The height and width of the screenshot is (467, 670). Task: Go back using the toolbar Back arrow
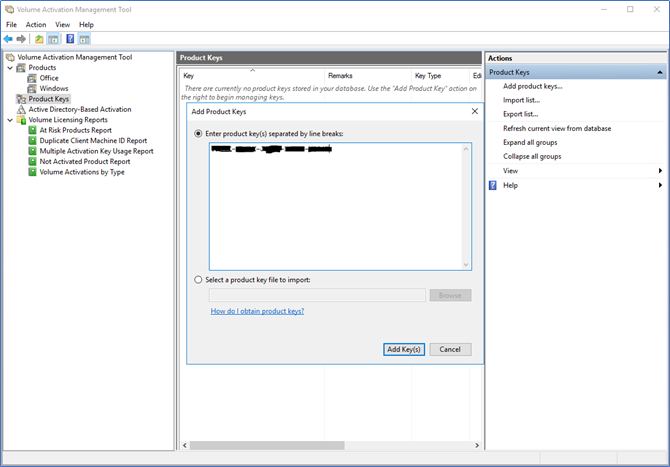point(8,39)
